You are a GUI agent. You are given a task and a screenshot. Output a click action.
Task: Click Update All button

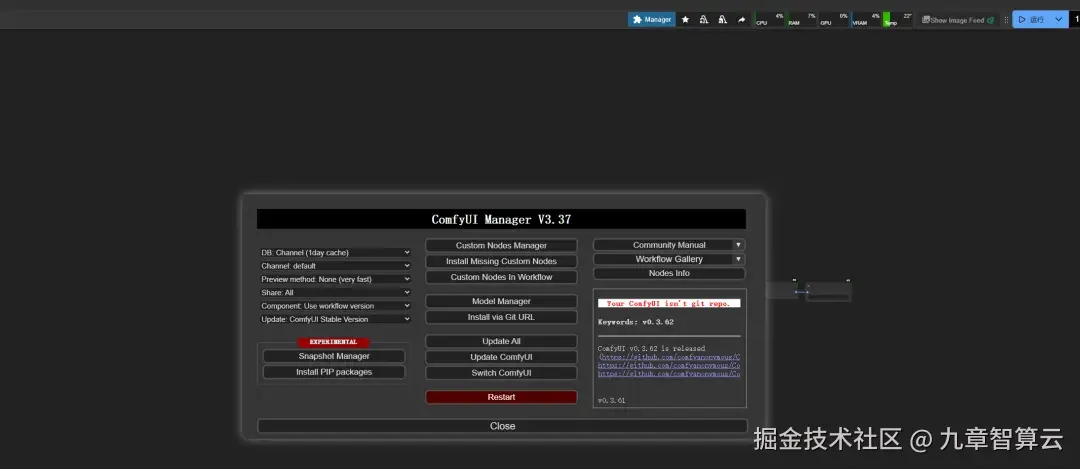(x=501, y=341)
